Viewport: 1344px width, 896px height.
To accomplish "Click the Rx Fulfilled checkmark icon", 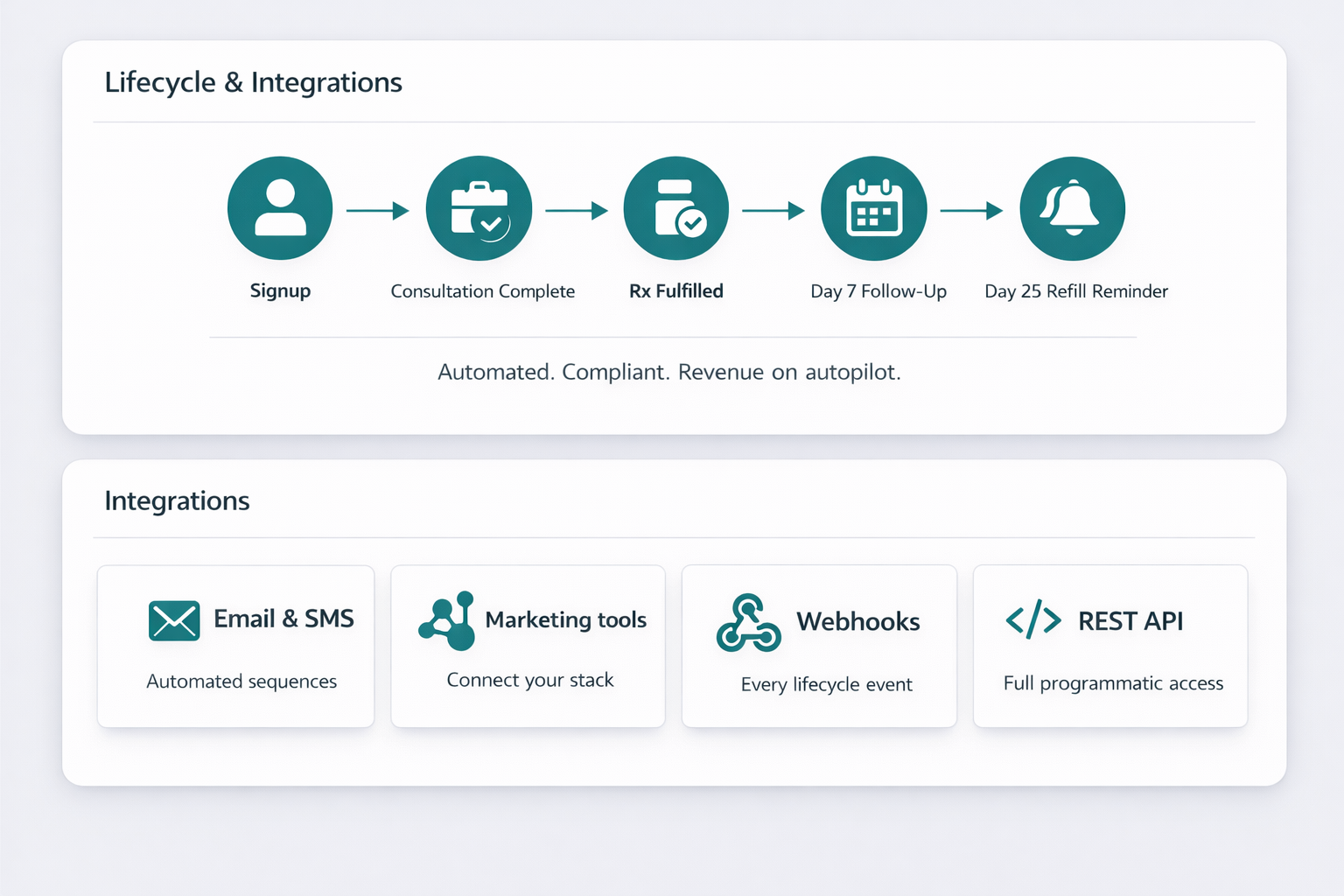I will point(676,208).
